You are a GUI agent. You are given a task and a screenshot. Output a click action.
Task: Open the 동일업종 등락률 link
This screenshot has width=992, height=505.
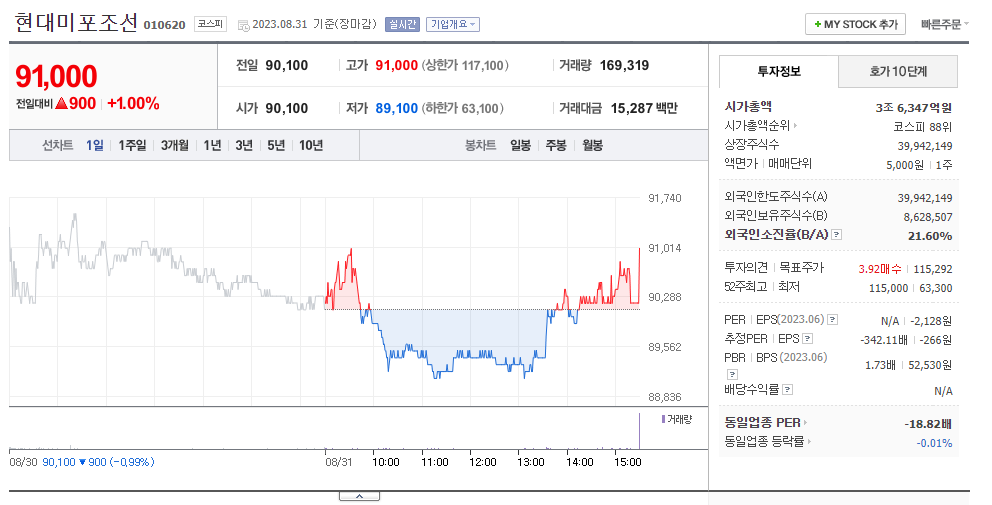click(x=768, y=441)
